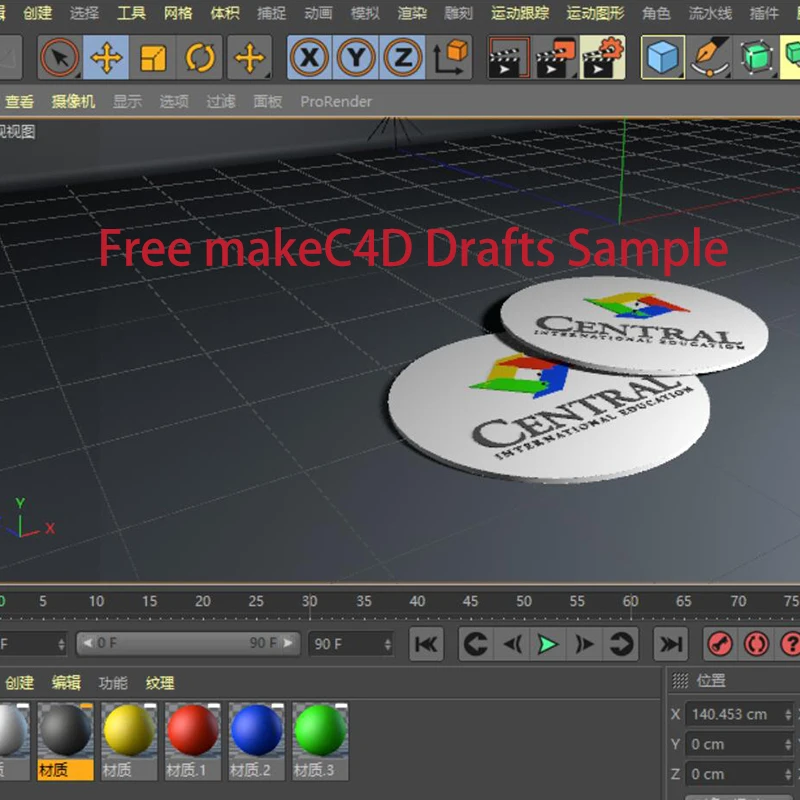
Task: Open the 渲染 menu
Action: pos(412,13)
